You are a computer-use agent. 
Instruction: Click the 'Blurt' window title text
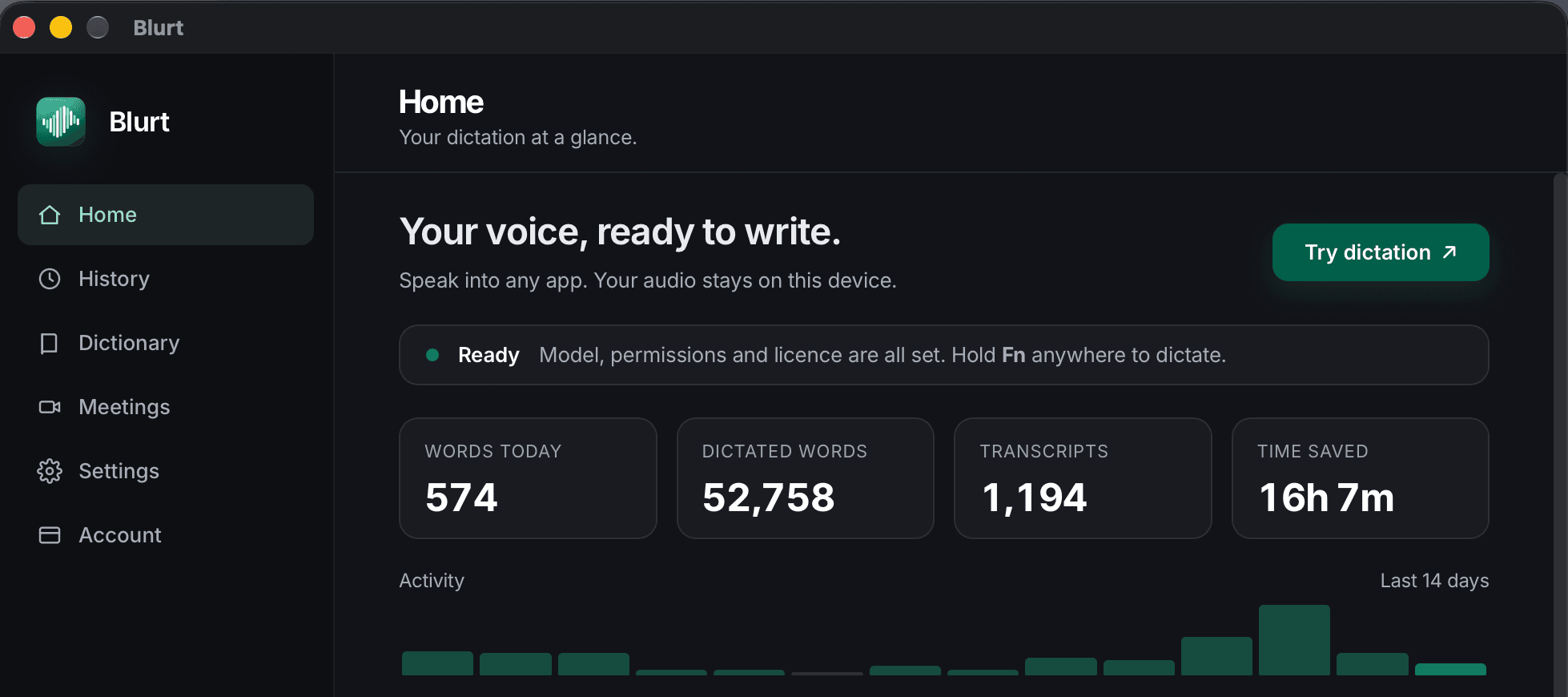pyautogui.click(x=159, y=28)
